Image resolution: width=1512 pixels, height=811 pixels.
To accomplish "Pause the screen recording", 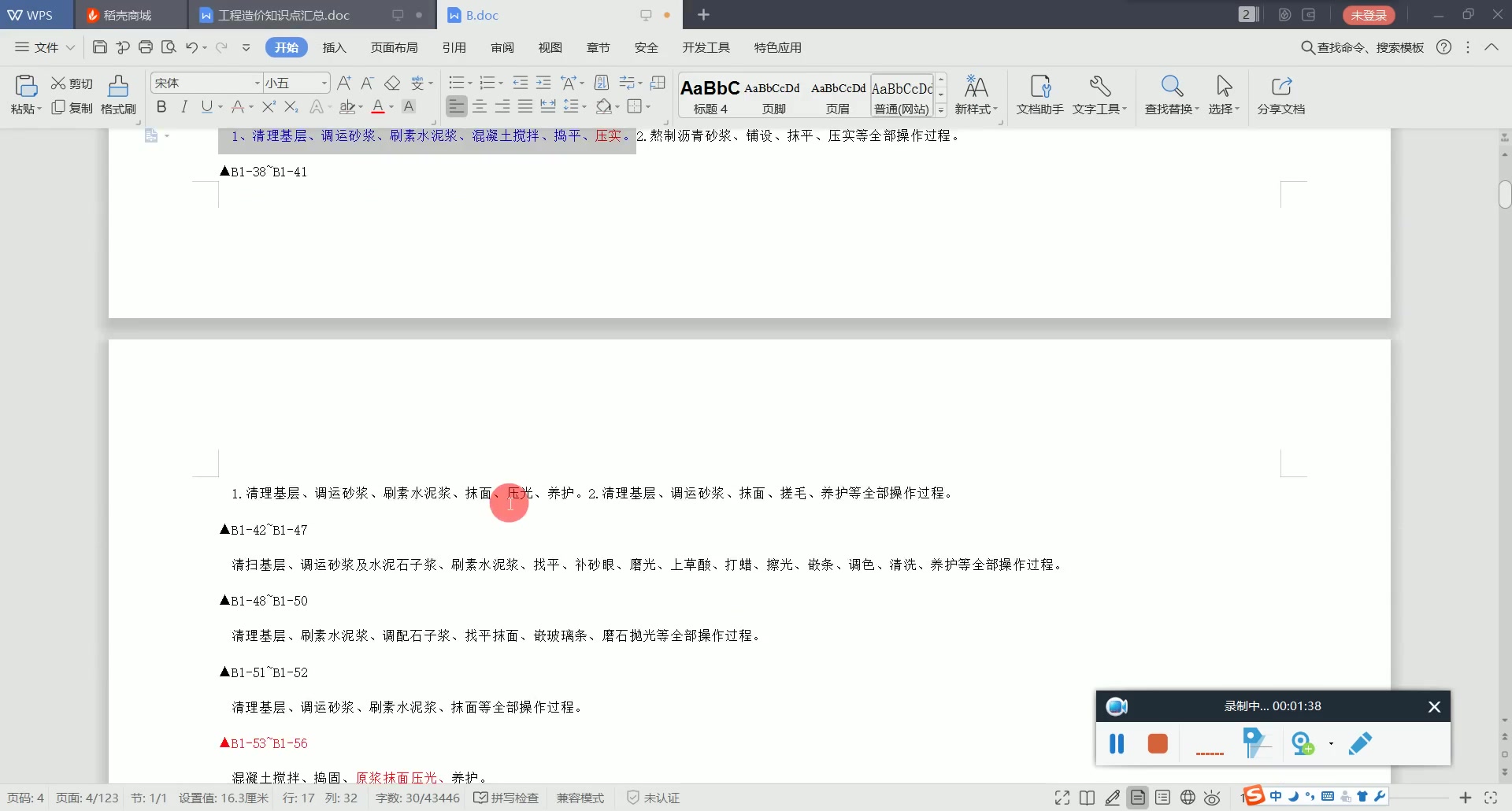I will (x=1117, y=743).
